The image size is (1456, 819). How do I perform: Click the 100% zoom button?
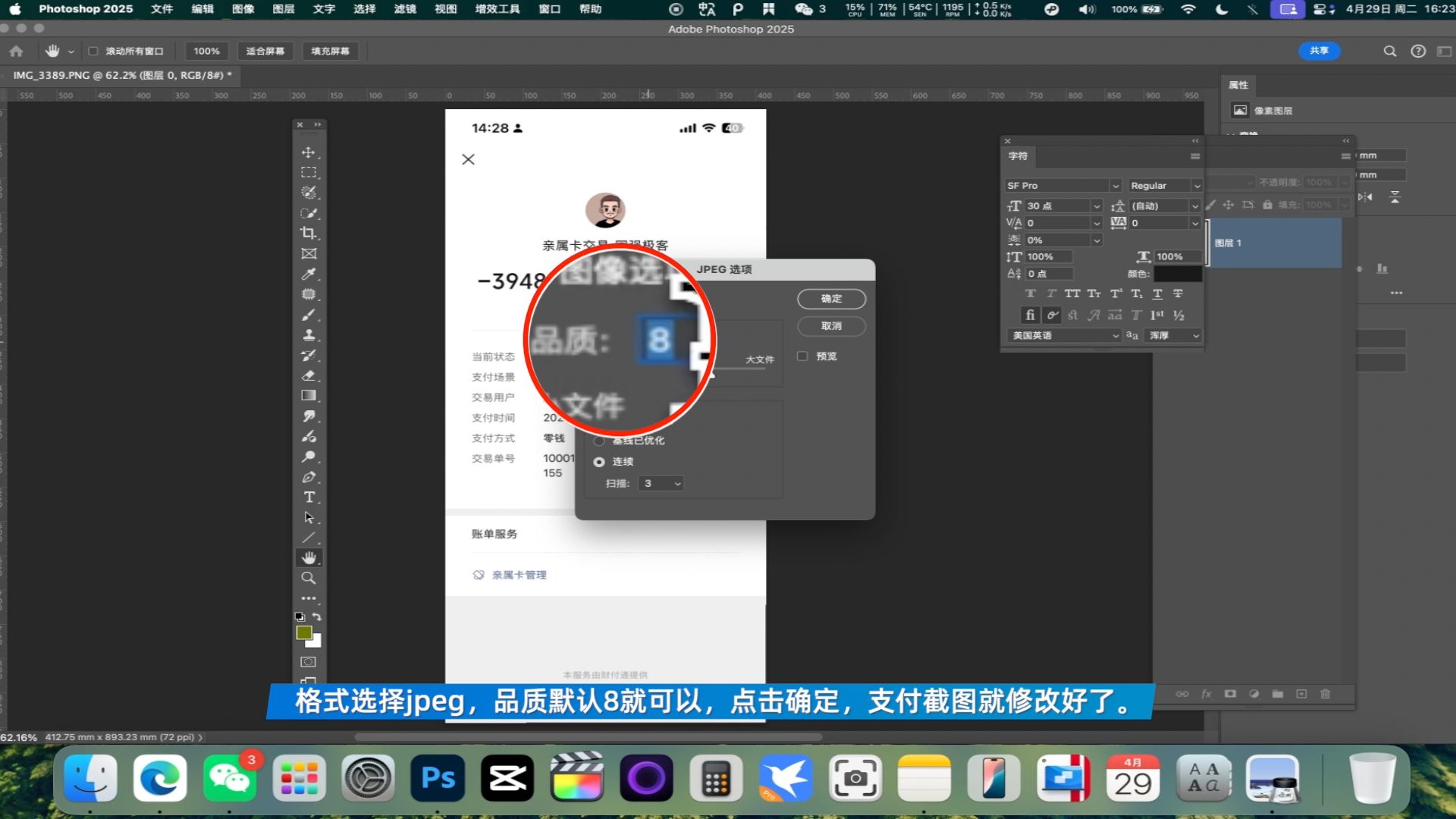point(206,52)
